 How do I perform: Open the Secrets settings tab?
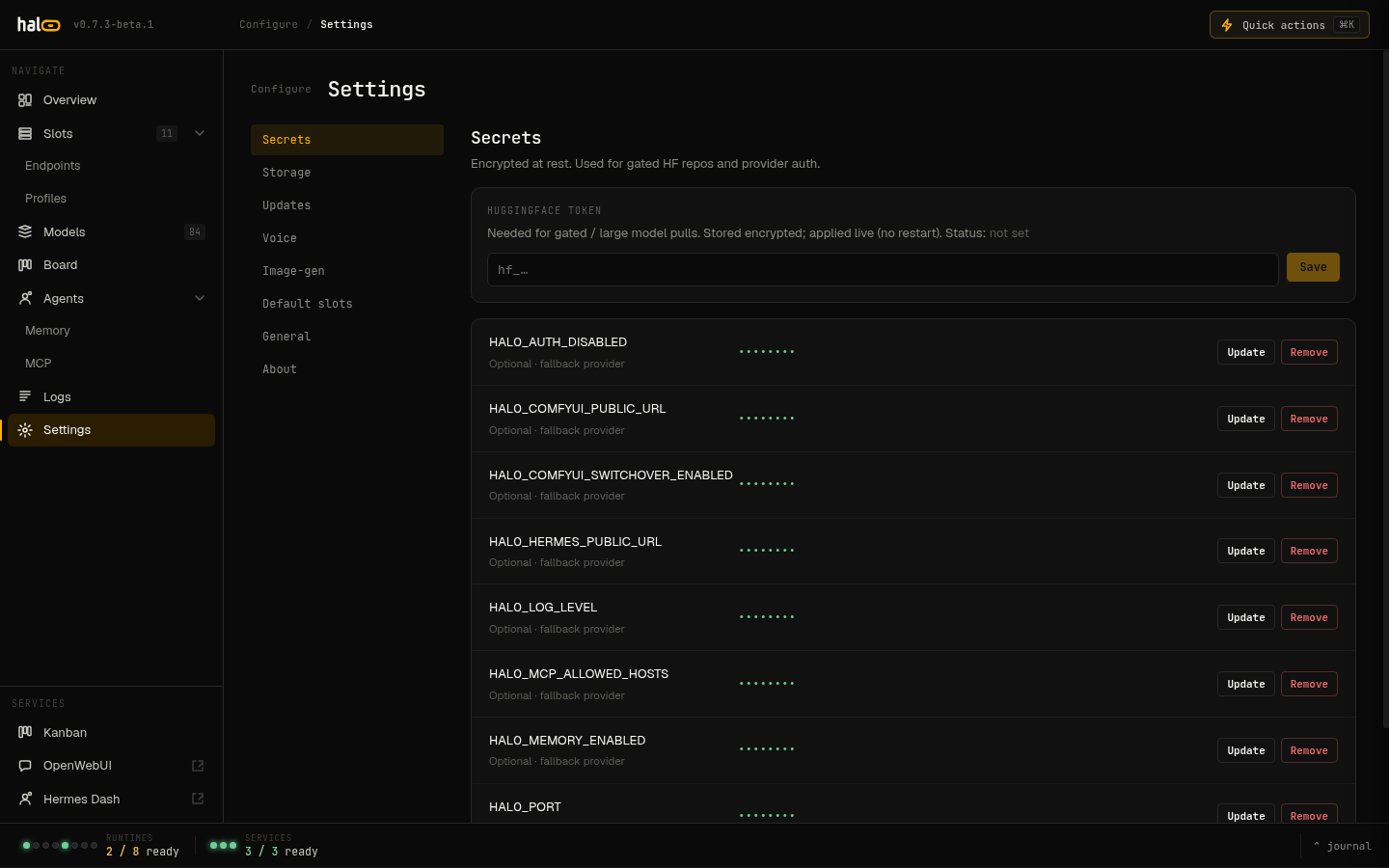(347, 140)
